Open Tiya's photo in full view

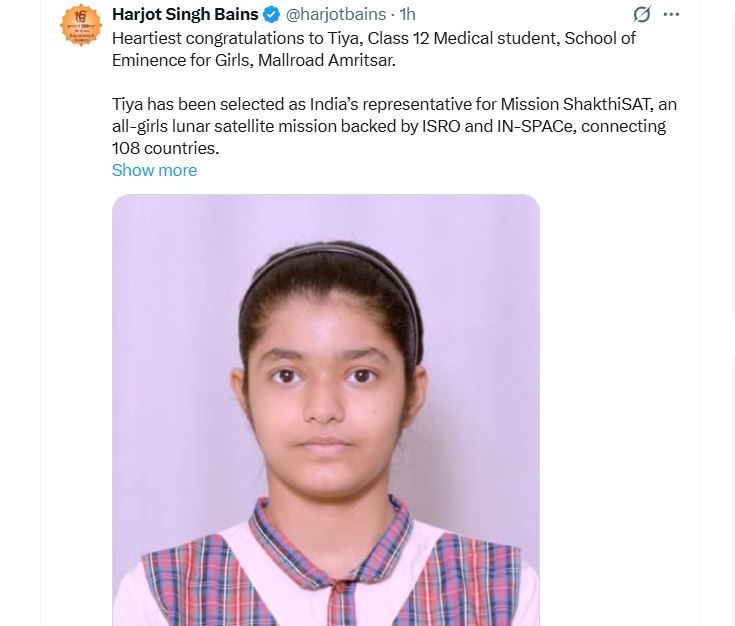tap(326, 410)
